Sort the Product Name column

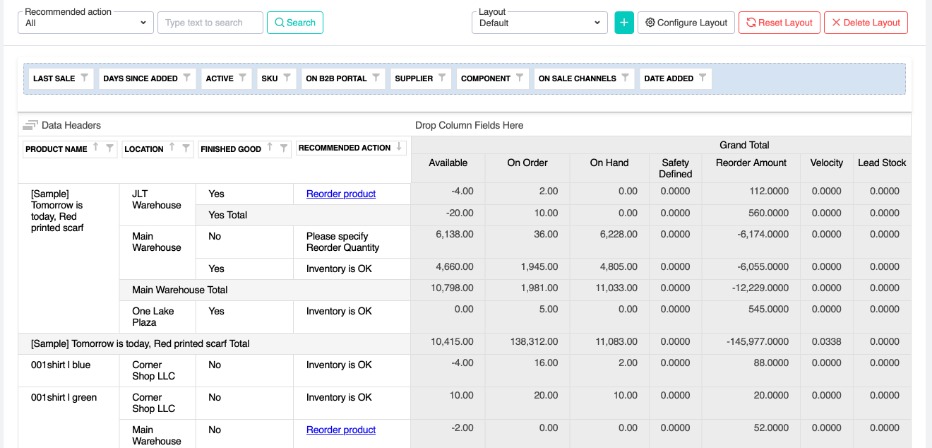point(96,148)
